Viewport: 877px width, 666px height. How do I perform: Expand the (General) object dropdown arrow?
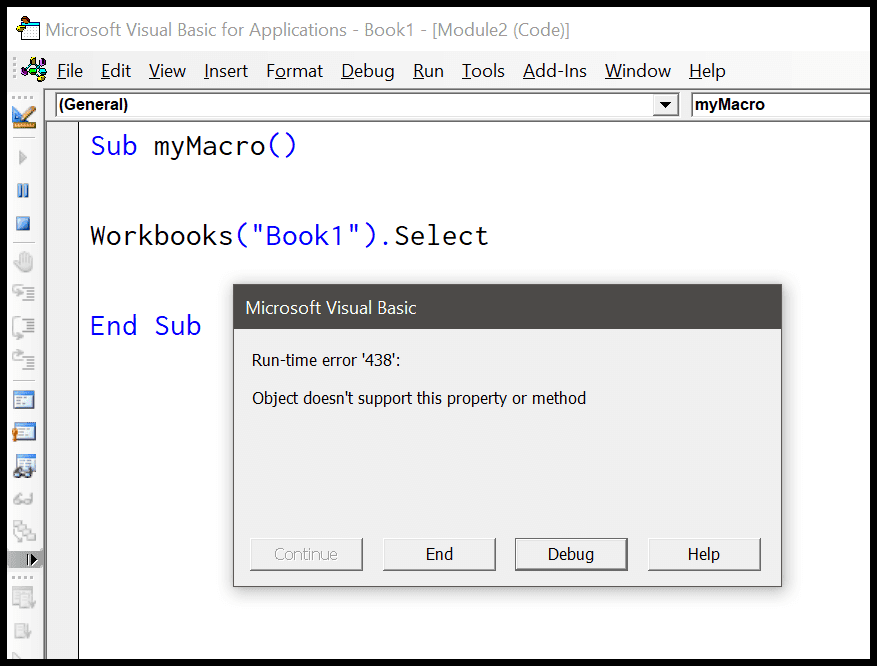point(665,105)
